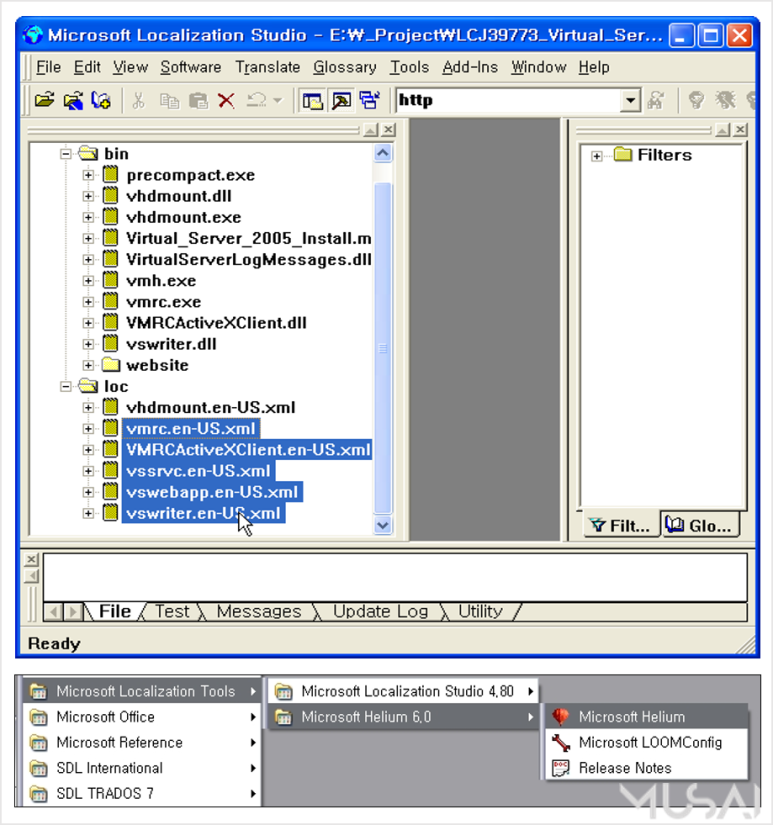Expand vhdmount.en-US.xml node

pos(88,408)
